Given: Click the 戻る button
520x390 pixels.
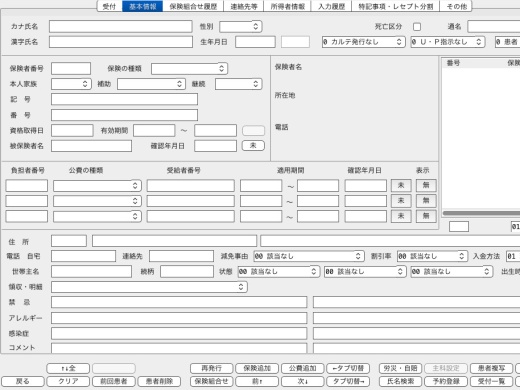Looking at the screenshot, I should point(23,381).
